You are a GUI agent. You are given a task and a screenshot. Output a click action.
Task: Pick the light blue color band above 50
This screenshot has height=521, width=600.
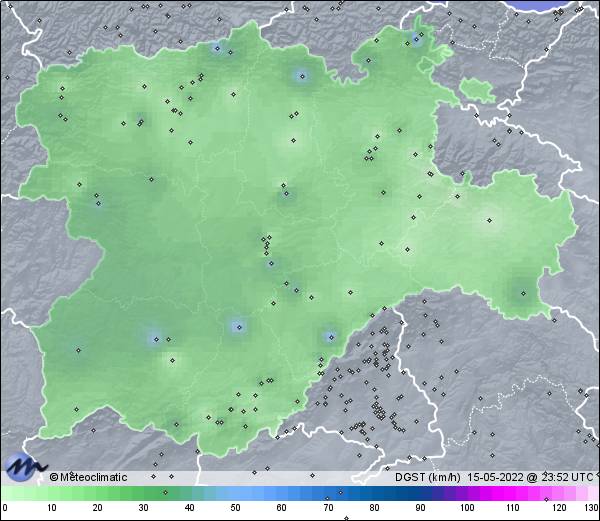pos(235,493)
